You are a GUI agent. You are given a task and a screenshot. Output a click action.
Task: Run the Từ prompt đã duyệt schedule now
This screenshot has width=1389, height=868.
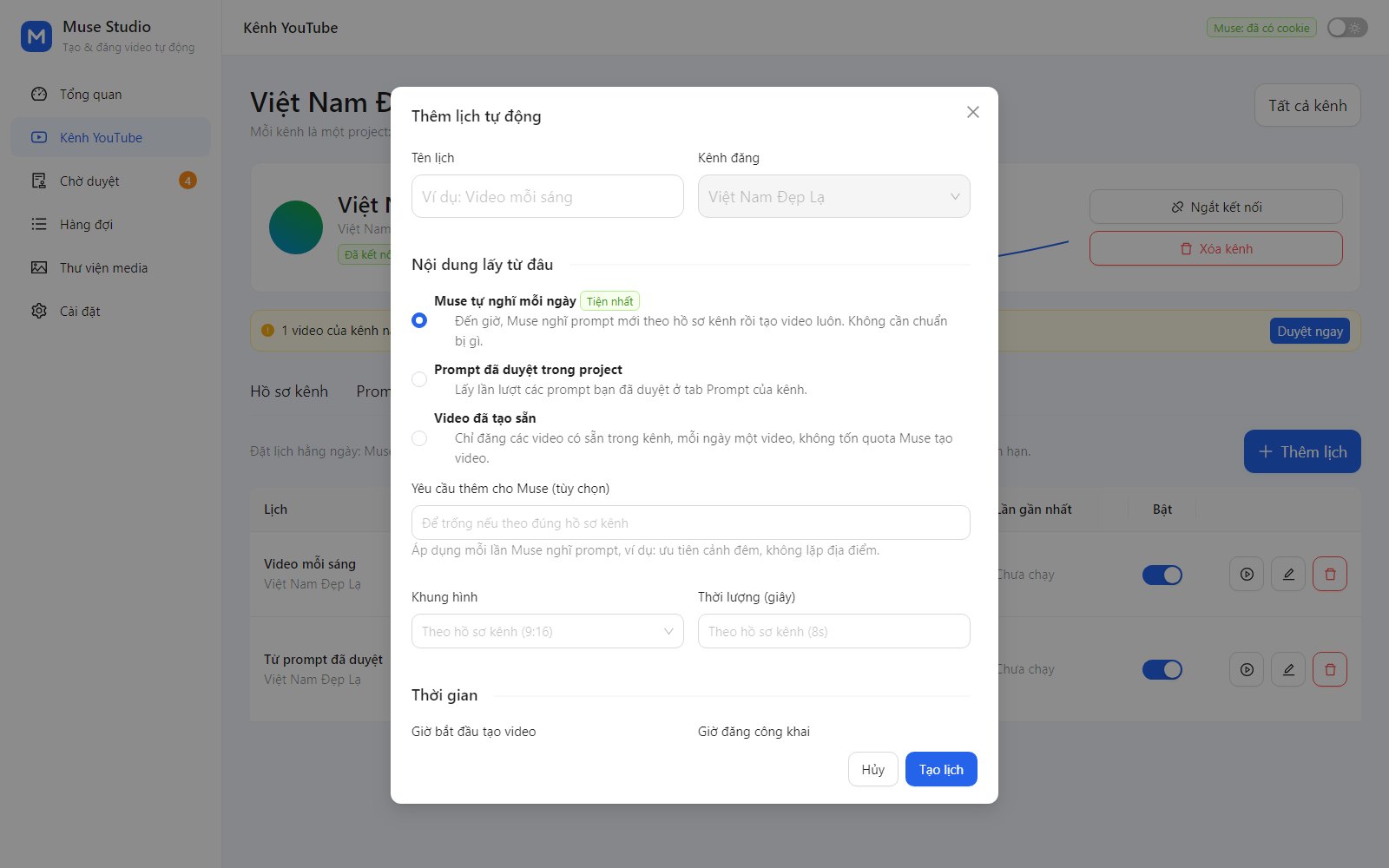[x=1247, y=669]
